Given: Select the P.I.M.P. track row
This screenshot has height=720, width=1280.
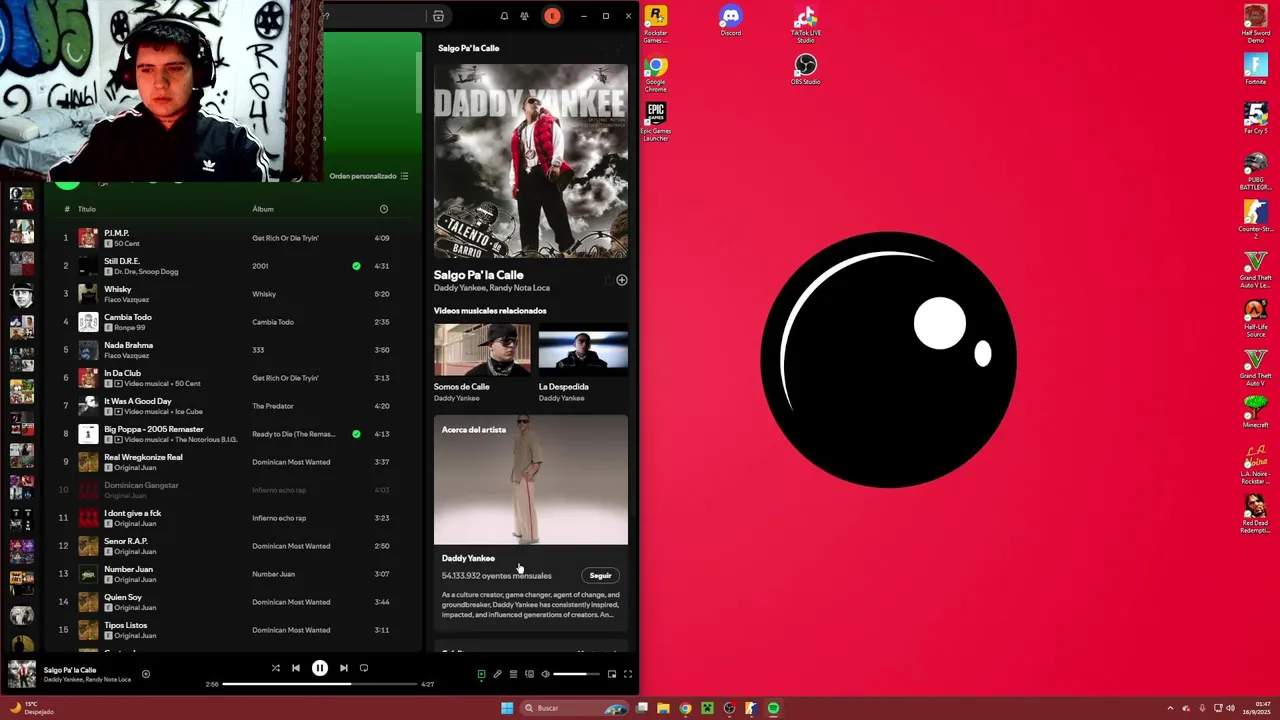Looking at the screenshot, I should 230,238.
